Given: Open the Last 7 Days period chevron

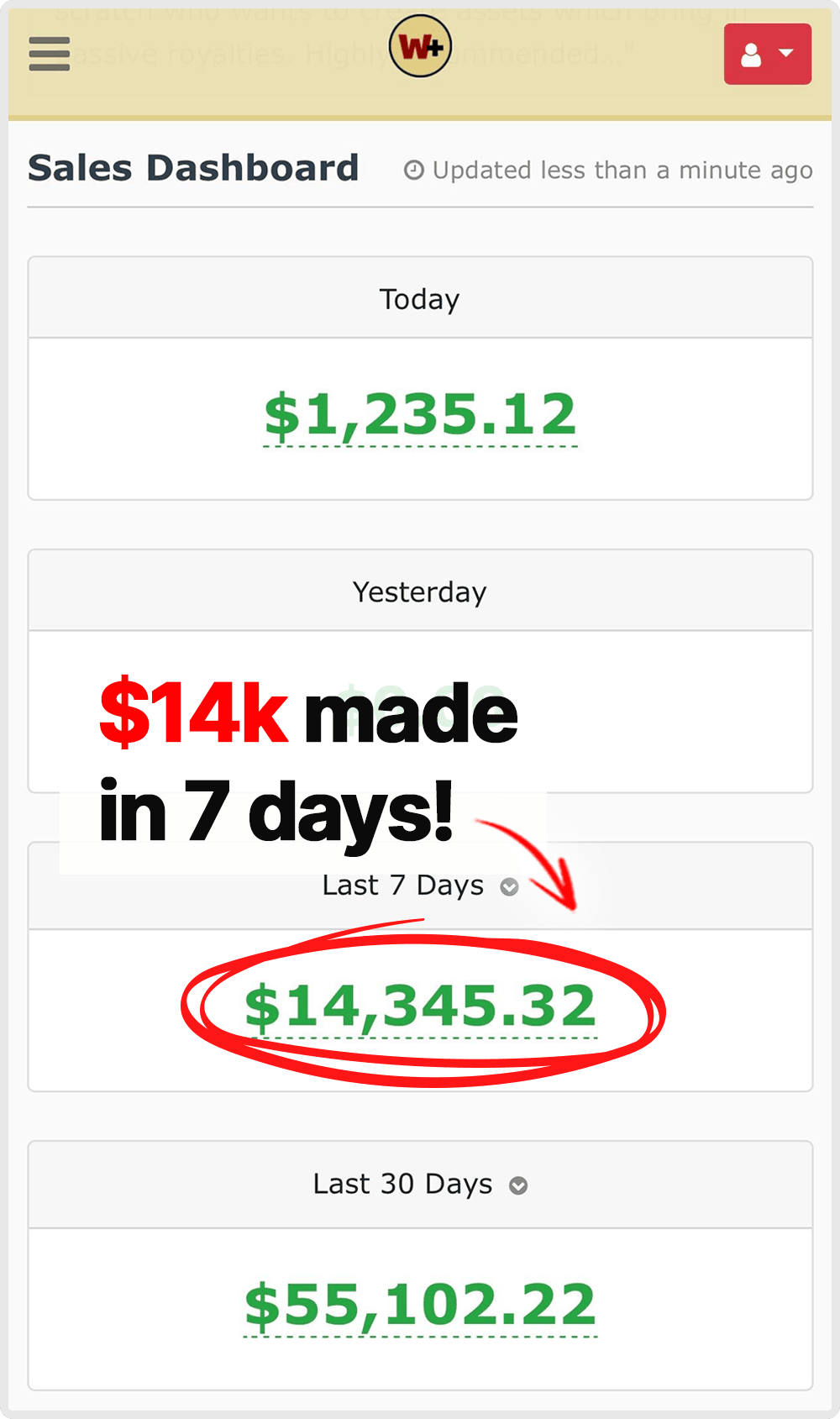Looking at the screenshot, I should pyautogui.click(x=509, y=887).
